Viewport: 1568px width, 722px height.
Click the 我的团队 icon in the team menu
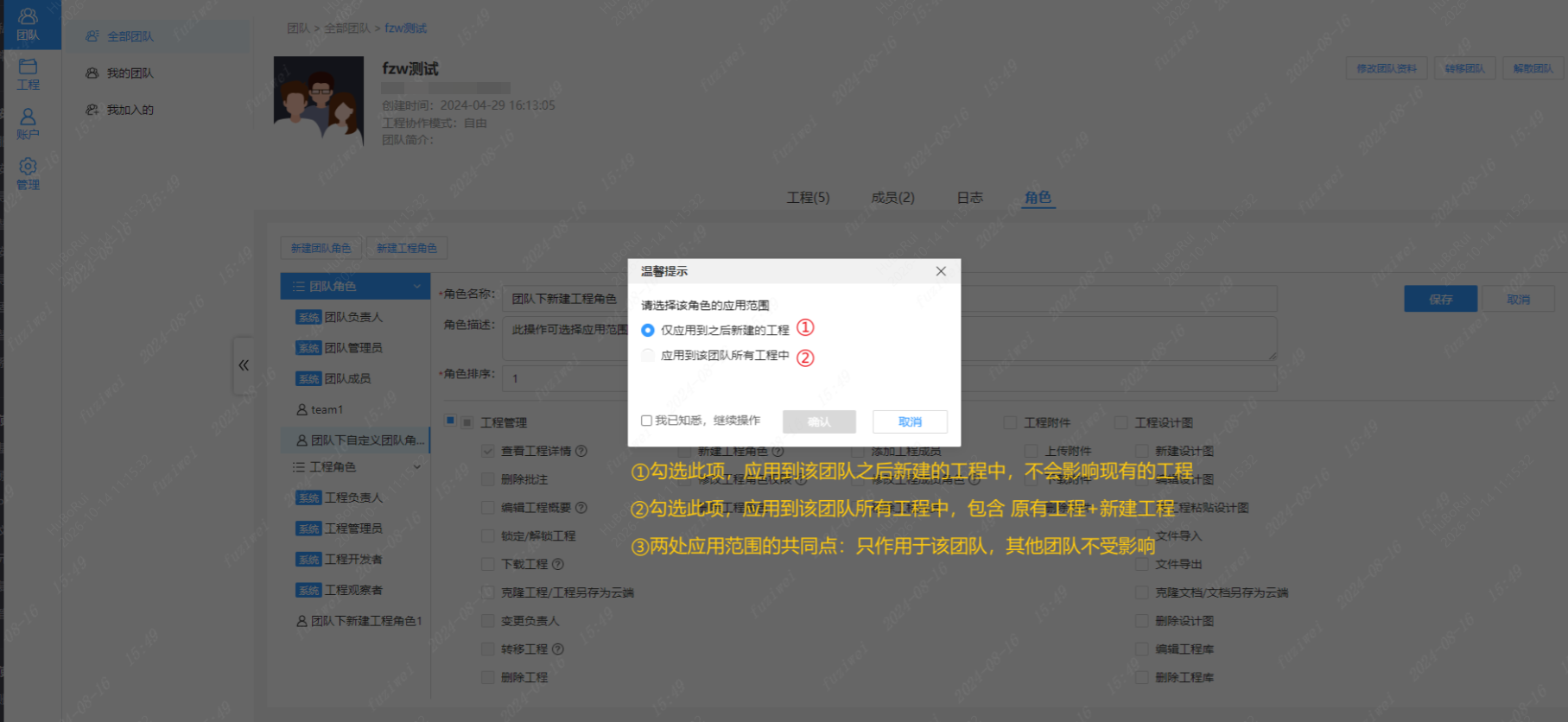point(92,73)
